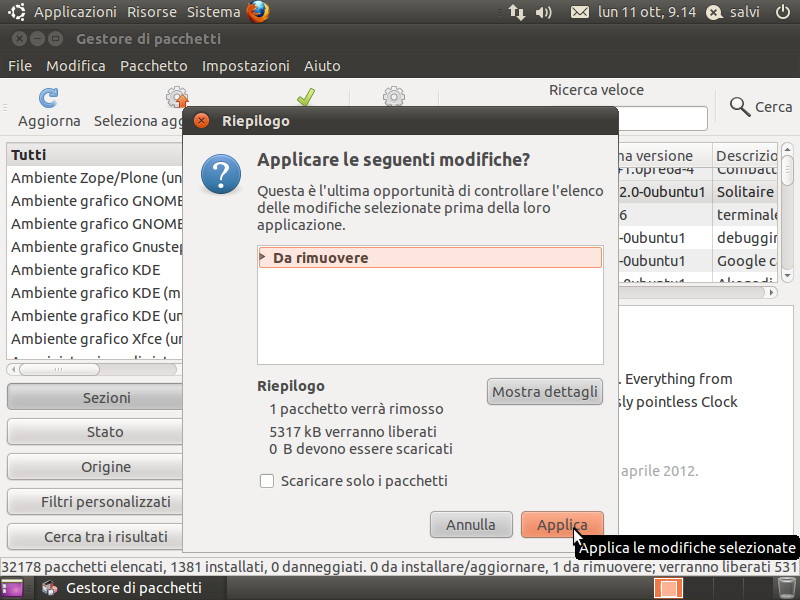The image size is (800, 600).
Task: Click the Origine filter button
Action: point(95,467)
